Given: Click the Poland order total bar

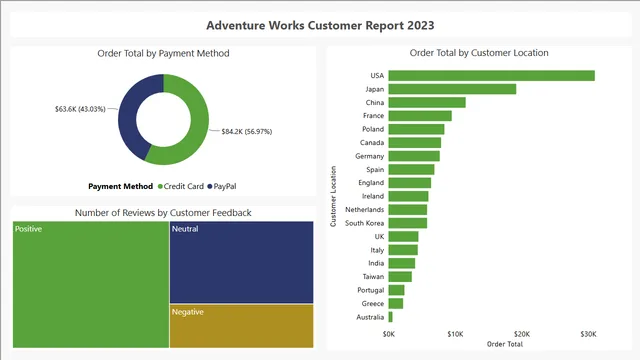Looking at the screenshot, I should pos(416,129).
